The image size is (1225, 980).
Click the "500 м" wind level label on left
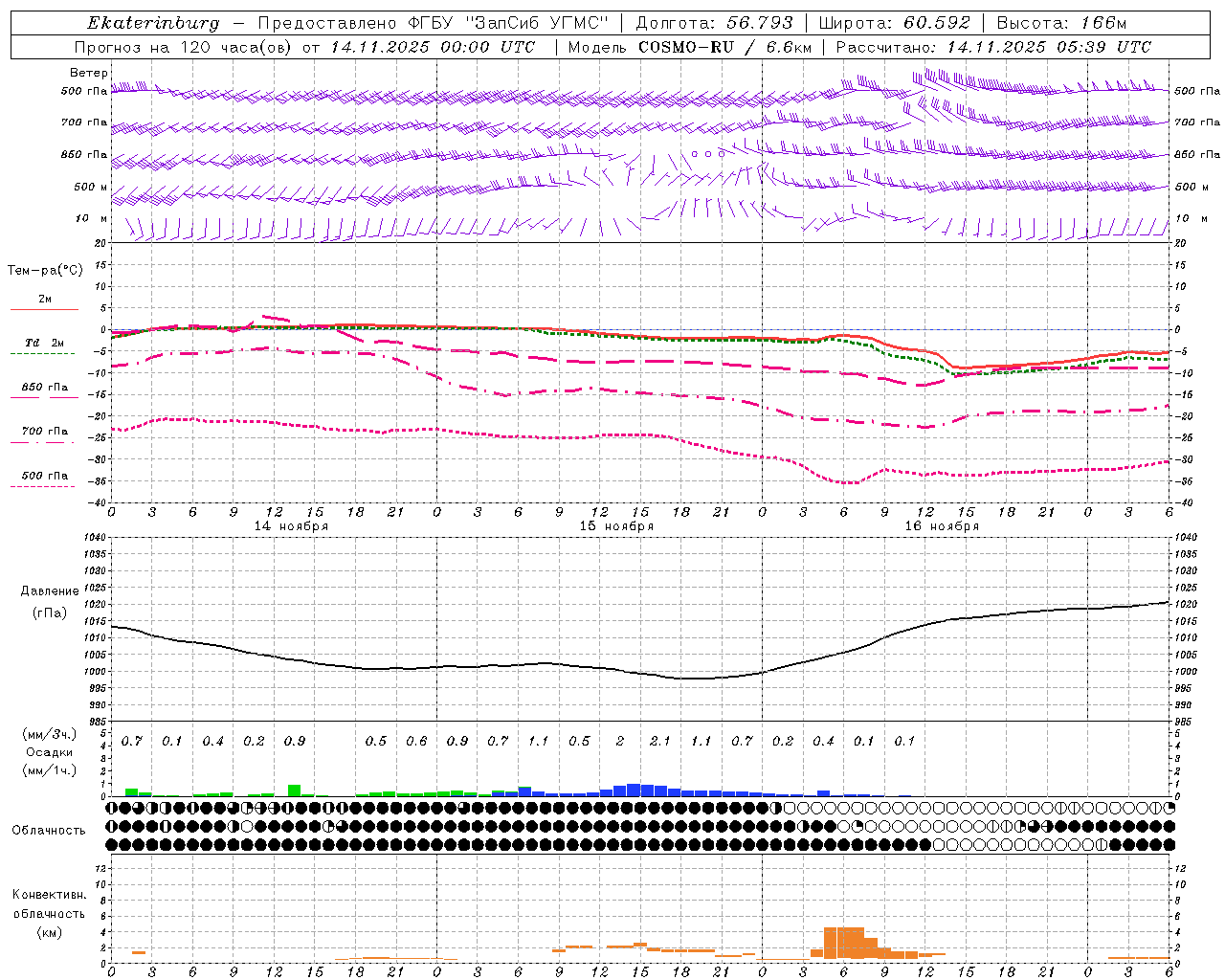tap(91, 187)
